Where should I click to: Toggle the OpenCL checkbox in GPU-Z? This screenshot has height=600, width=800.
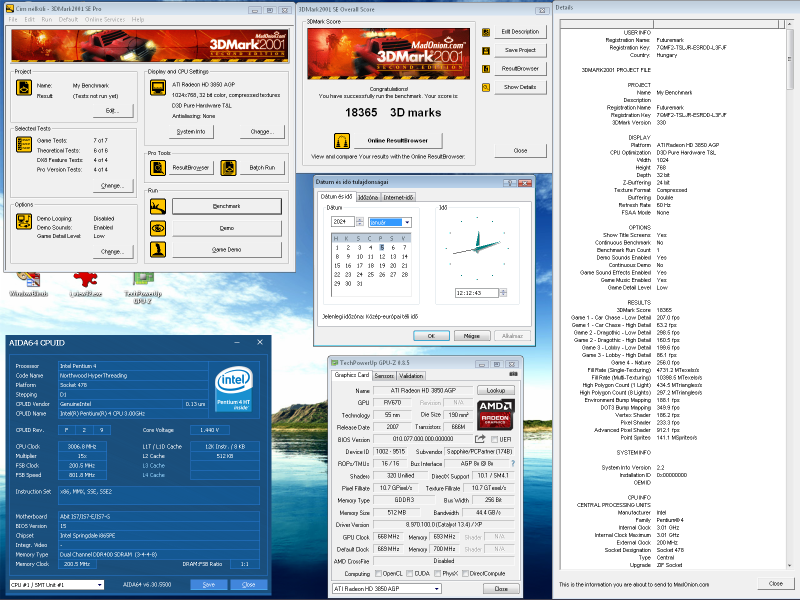coord(379,573)
